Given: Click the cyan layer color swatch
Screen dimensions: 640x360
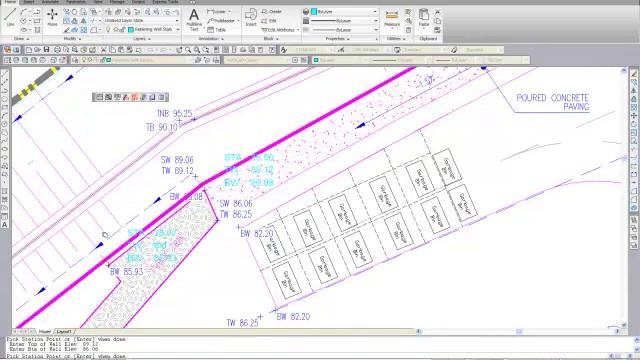Looking at the screenshot, I should (x=131, y=29).
